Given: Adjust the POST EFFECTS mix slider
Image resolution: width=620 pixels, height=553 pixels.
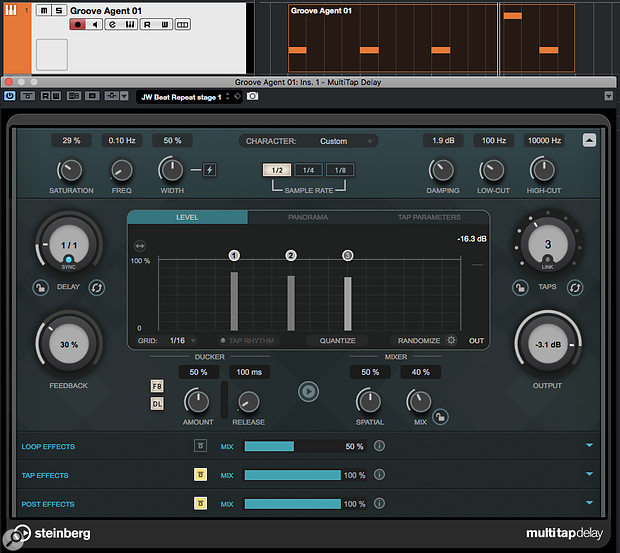Looking at the screenshot, I should click(304, 504).
